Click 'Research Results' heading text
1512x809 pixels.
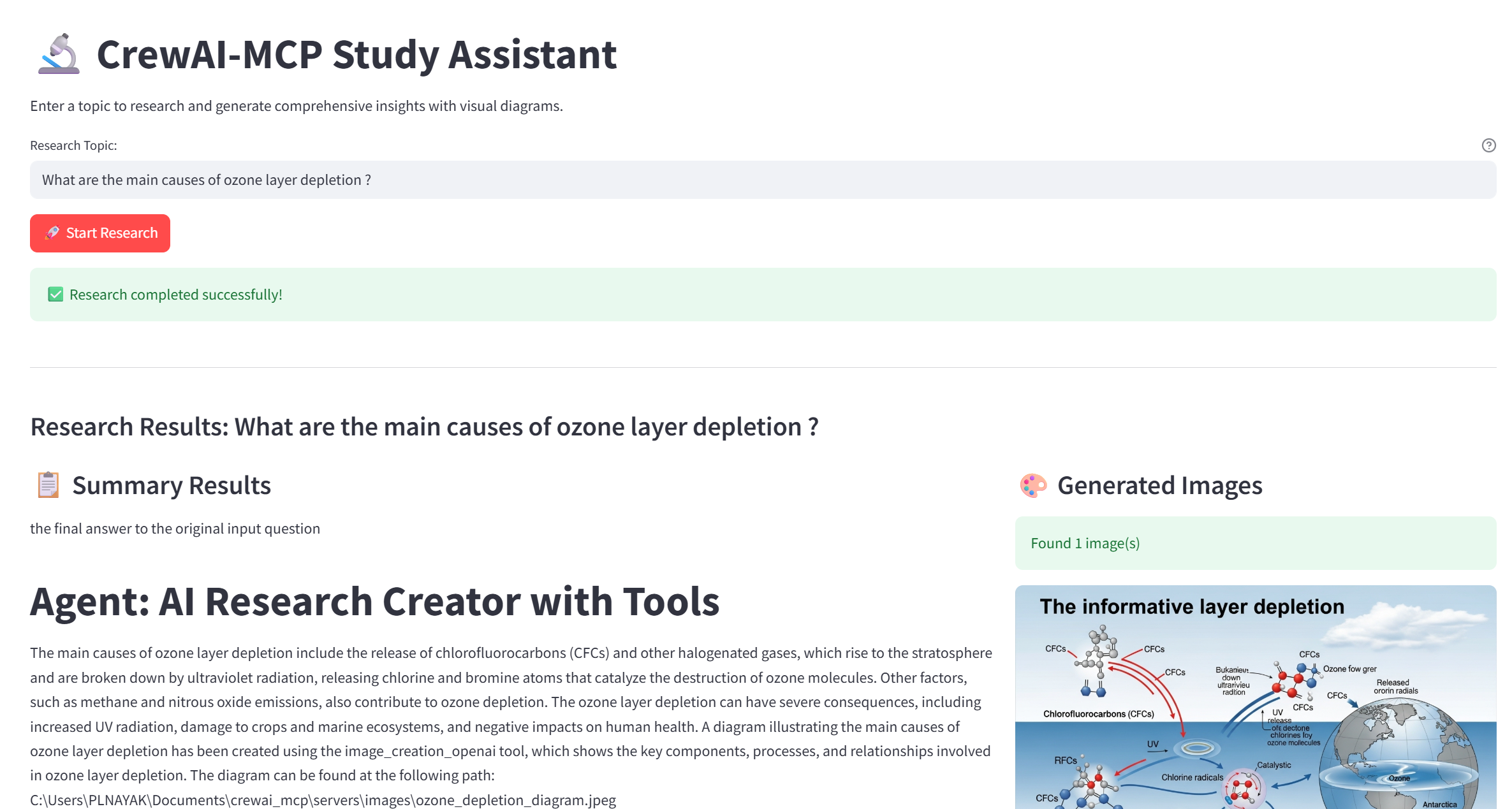[425, 426]
